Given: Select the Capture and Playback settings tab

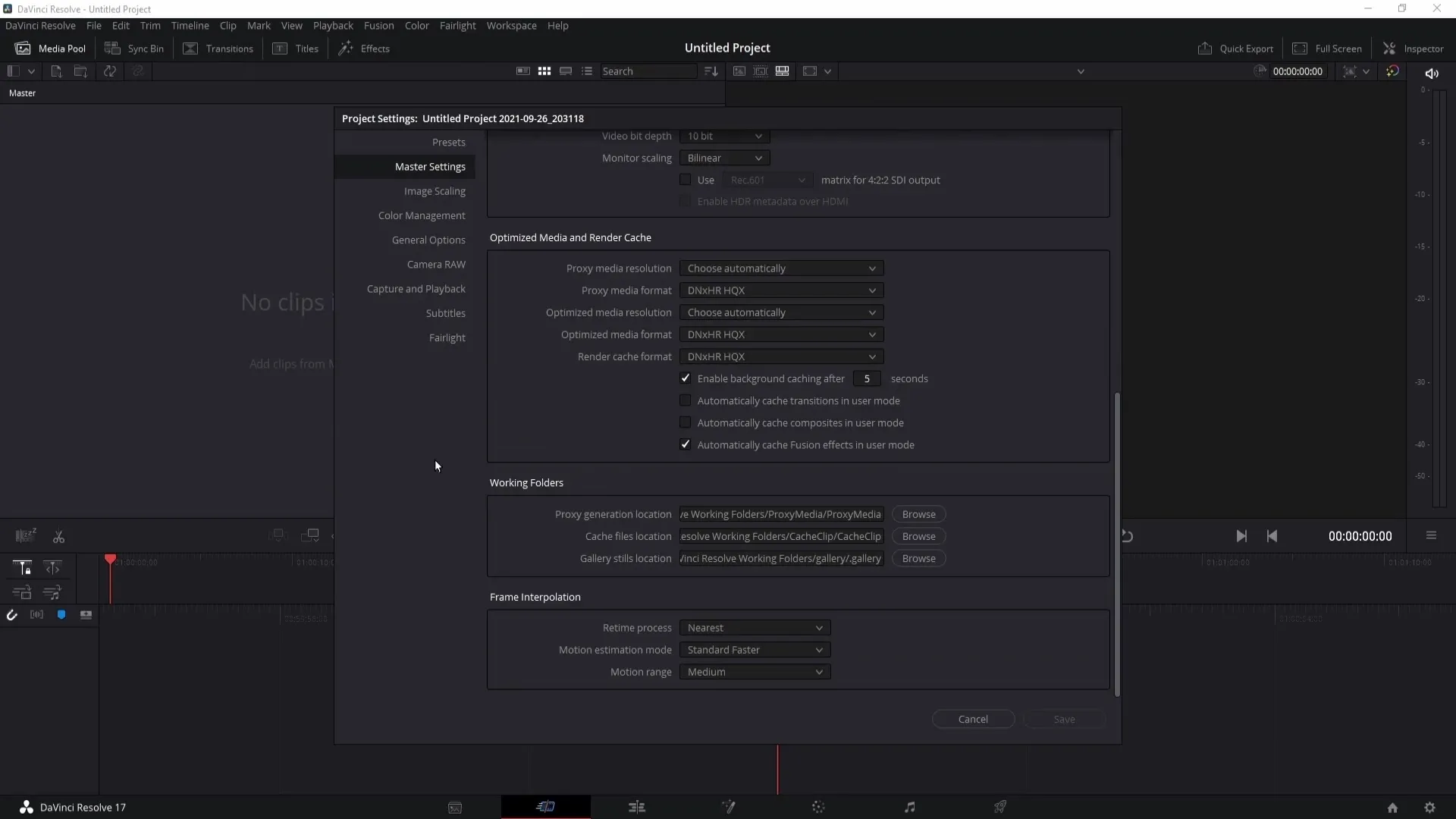Looking at the screenshot, I should [416, 289].
